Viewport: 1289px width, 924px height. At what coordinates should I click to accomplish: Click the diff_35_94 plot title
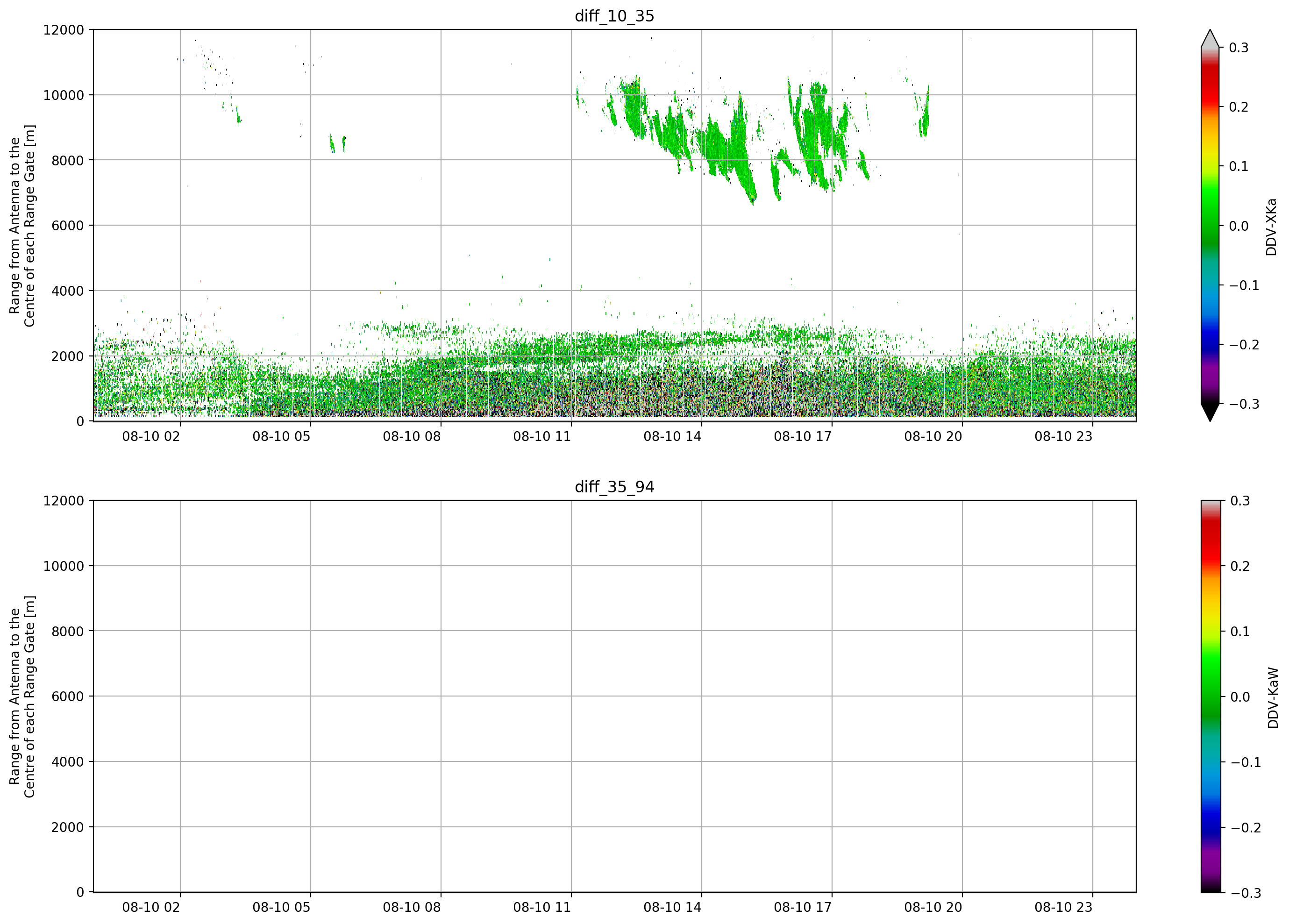tap(614, 487)
